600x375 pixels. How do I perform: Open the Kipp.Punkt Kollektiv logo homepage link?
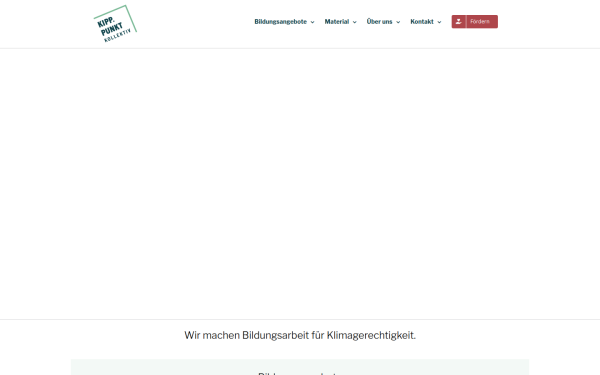pyautogui.click(x=115, y=24)
